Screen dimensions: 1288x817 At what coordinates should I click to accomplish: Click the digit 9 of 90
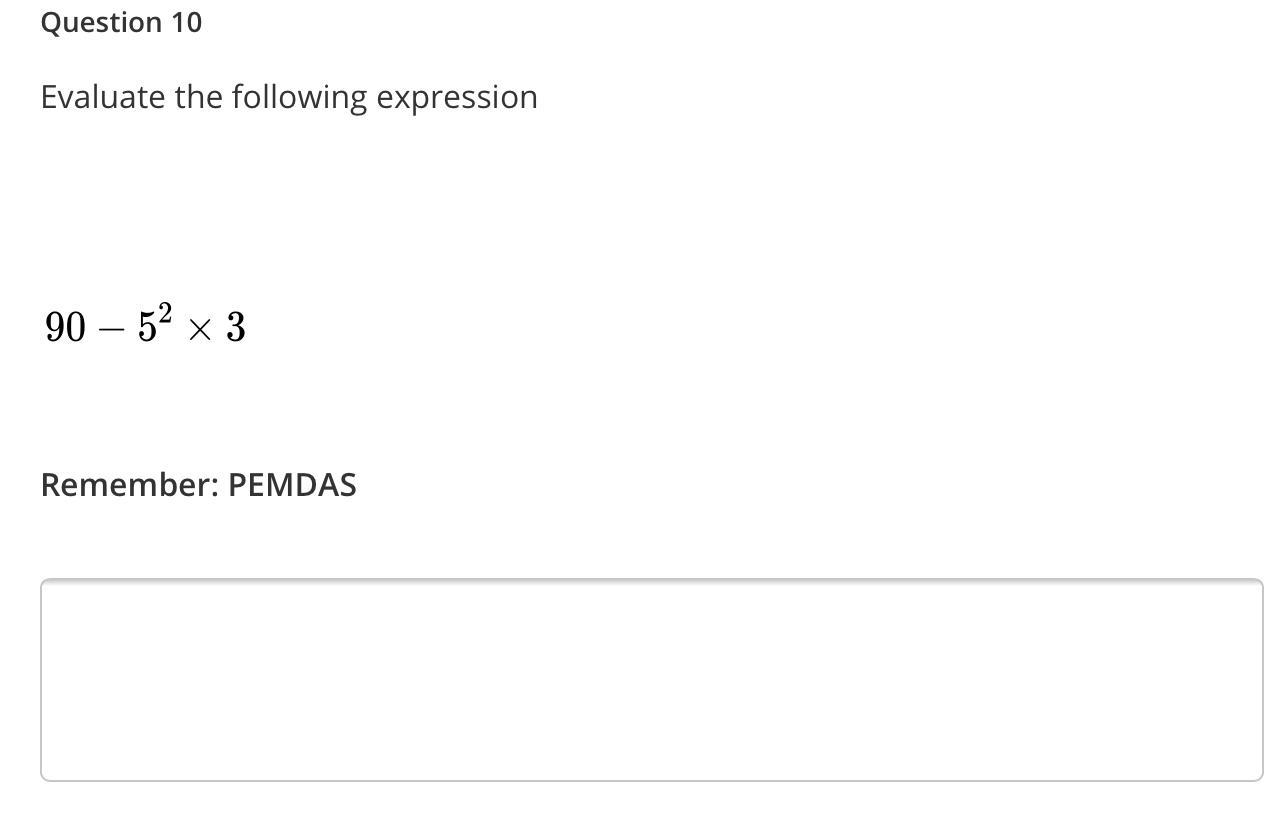(55, 327)
